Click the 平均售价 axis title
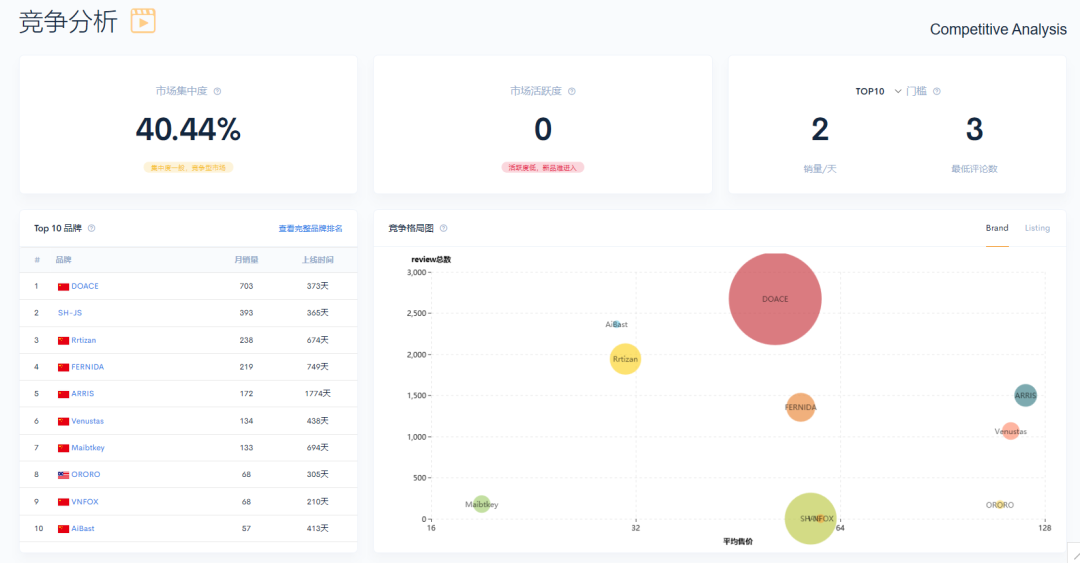The height and width of the screenshot is (563, 1080). point(738,542)
